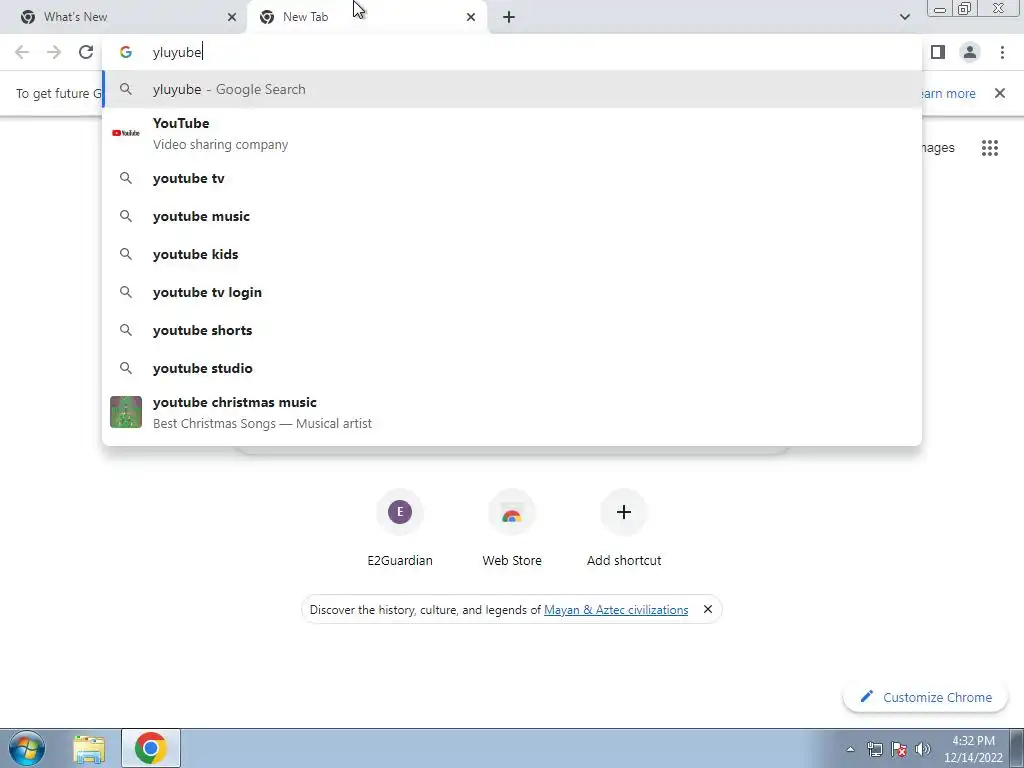Follow the Mayan & Aztec civilizations link
1024x768 pixels.
pyautogui.click(x=616, y=609)
